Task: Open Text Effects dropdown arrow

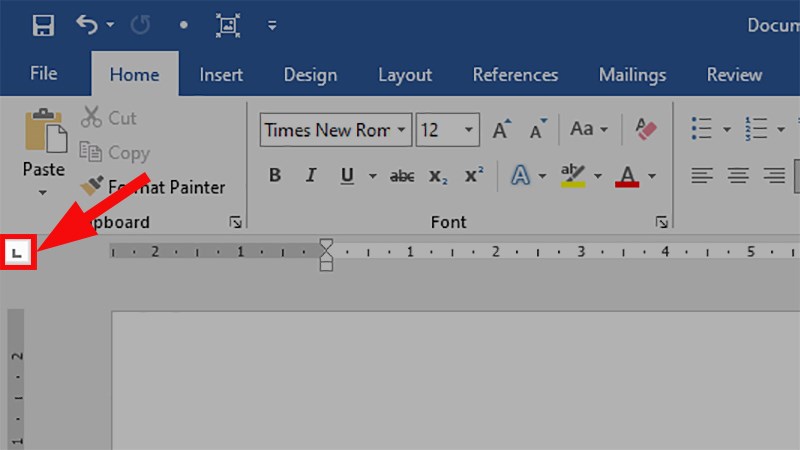Action: click(542, 176)
